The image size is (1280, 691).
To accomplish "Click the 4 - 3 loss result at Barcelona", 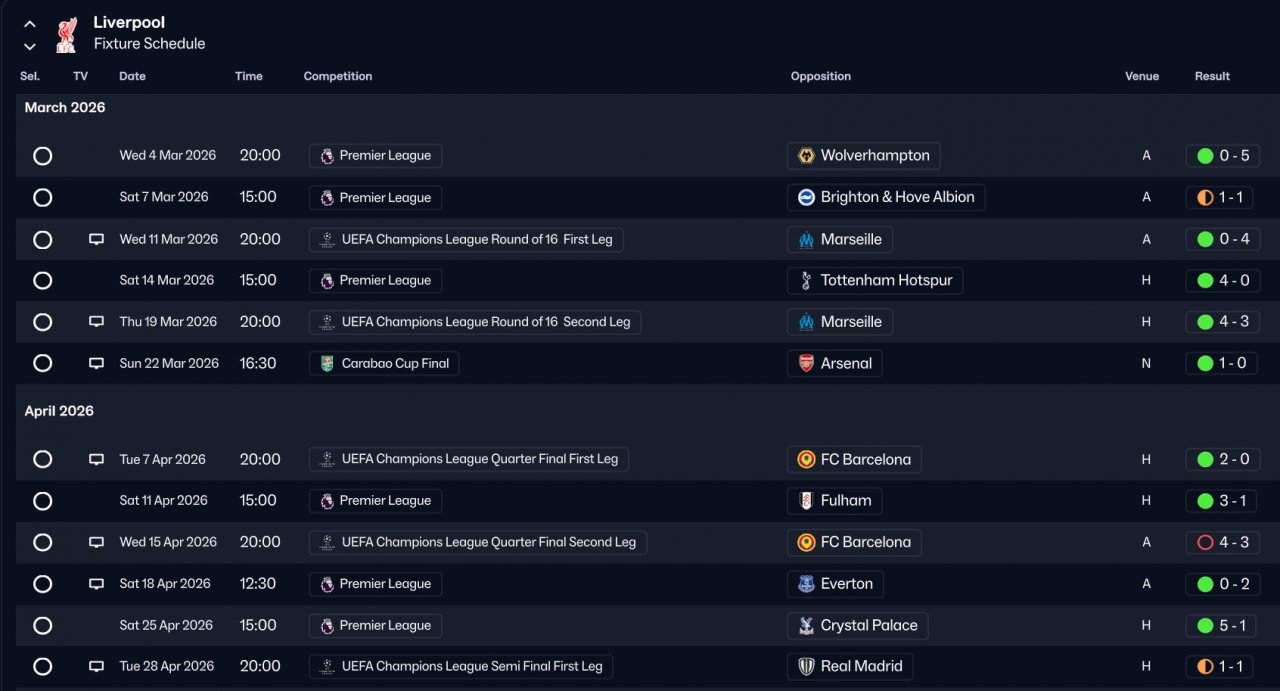I will click(x=1223, y=543).
